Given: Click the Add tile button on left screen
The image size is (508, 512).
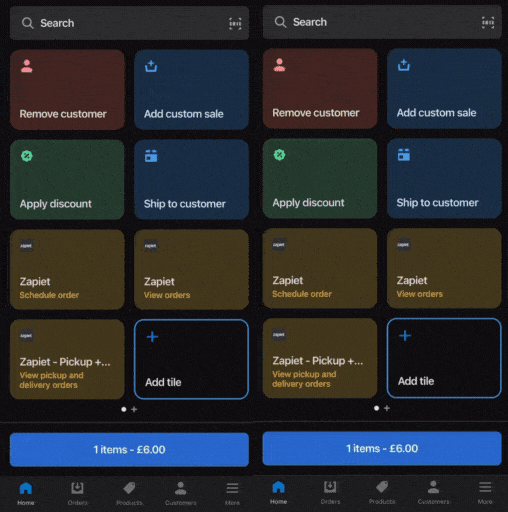Looking at the screenshot, I should click(191, 359).
